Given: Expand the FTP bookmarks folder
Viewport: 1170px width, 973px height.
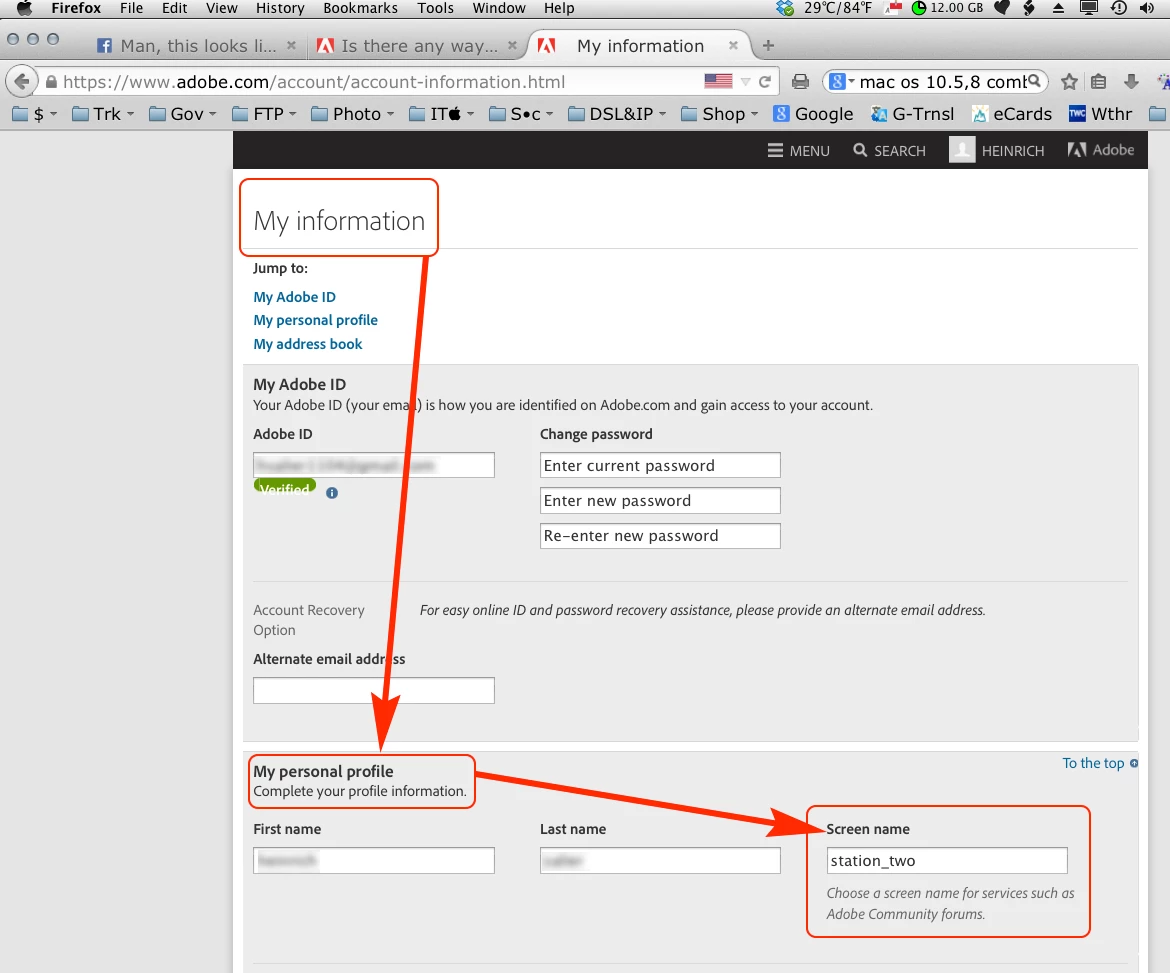Looking at the screenshot, I should [x=264, y=113].
